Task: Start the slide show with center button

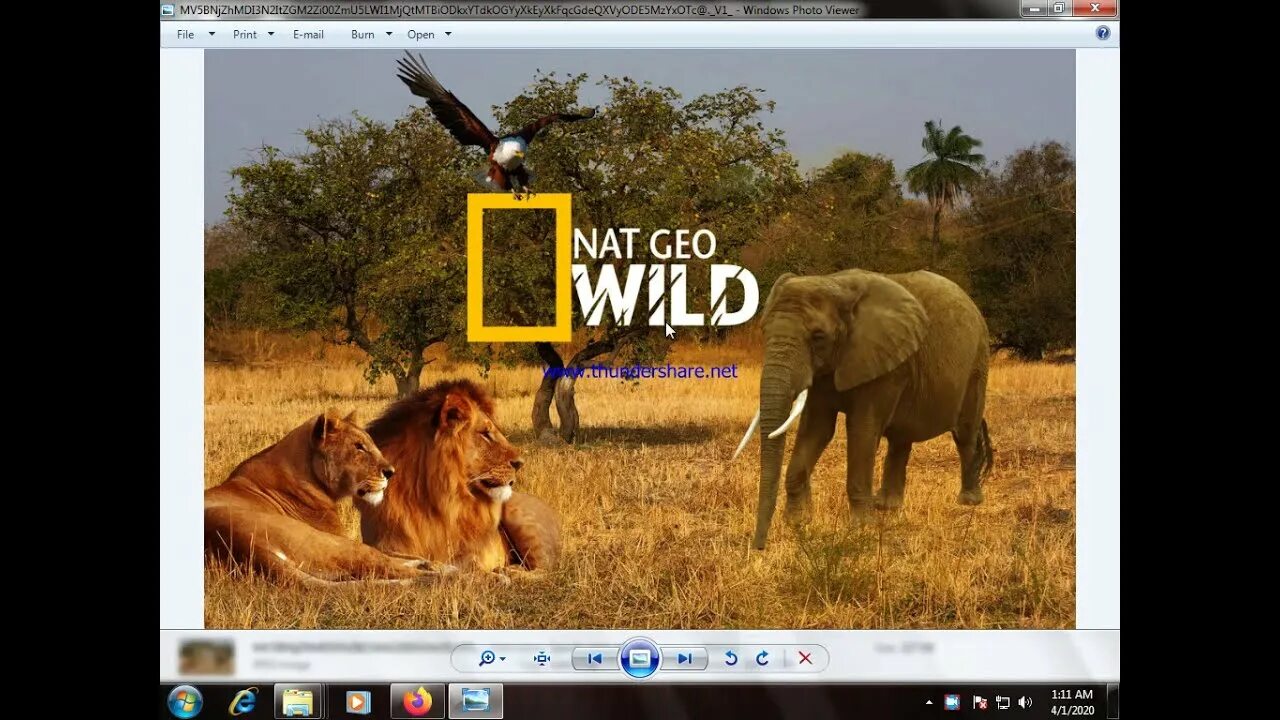Action: pos(640,658)
